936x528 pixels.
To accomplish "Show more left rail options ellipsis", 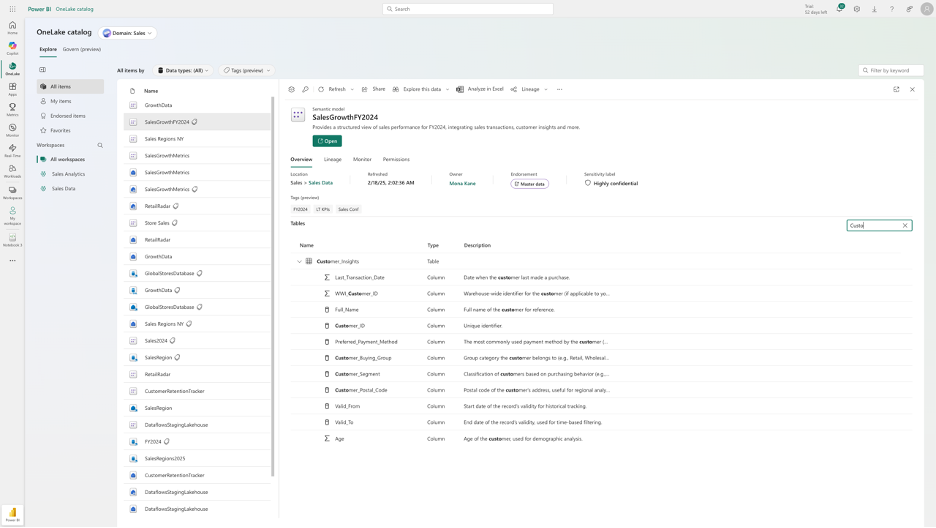I will pyautogui.click(x=13, y=261).
